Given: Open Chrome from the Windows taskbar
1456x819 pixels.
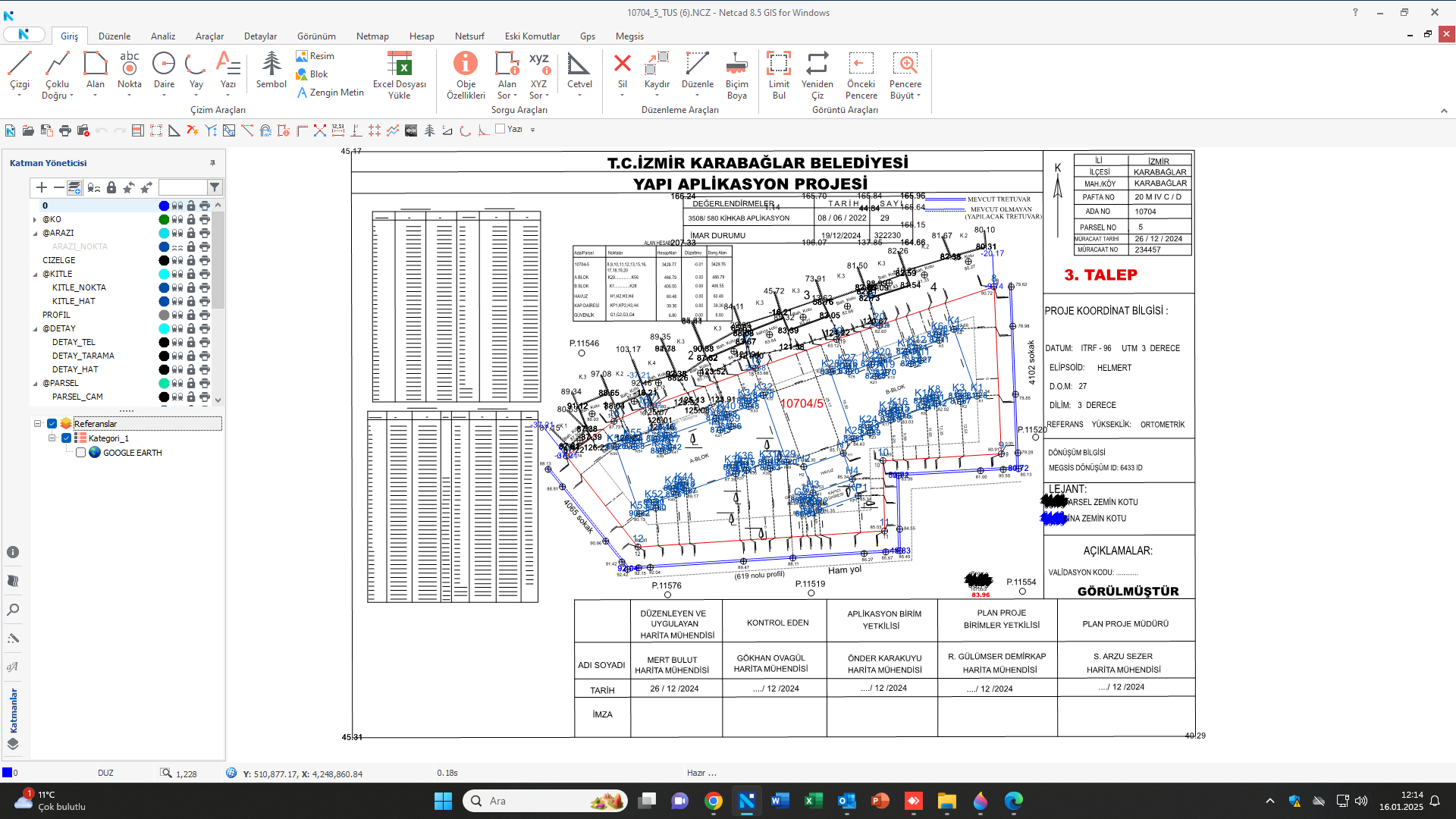Looking at the screenshot, I should pyautogui.click(x=713, y=801).
